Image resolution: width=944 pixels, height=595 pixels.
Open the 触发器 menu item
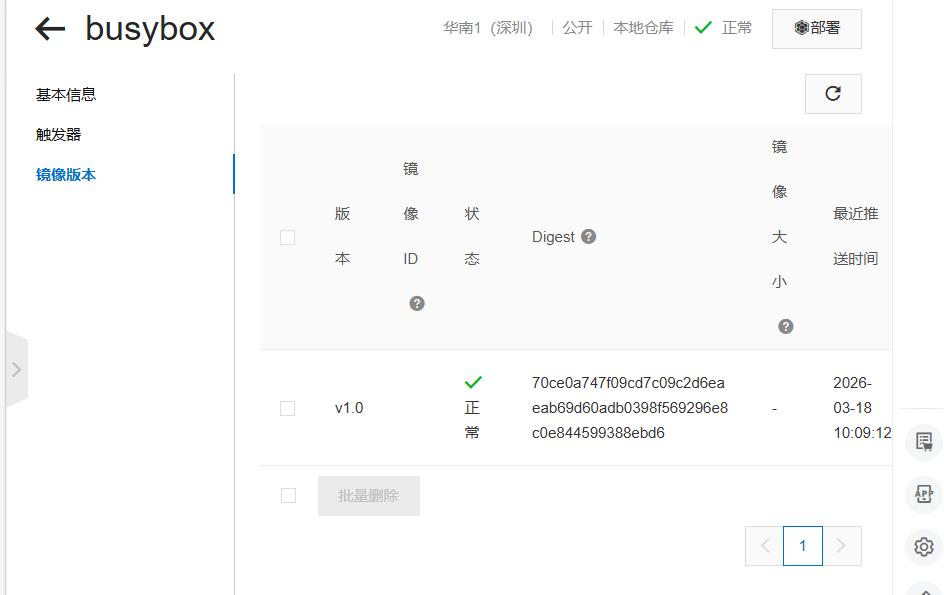coord(58,135)
